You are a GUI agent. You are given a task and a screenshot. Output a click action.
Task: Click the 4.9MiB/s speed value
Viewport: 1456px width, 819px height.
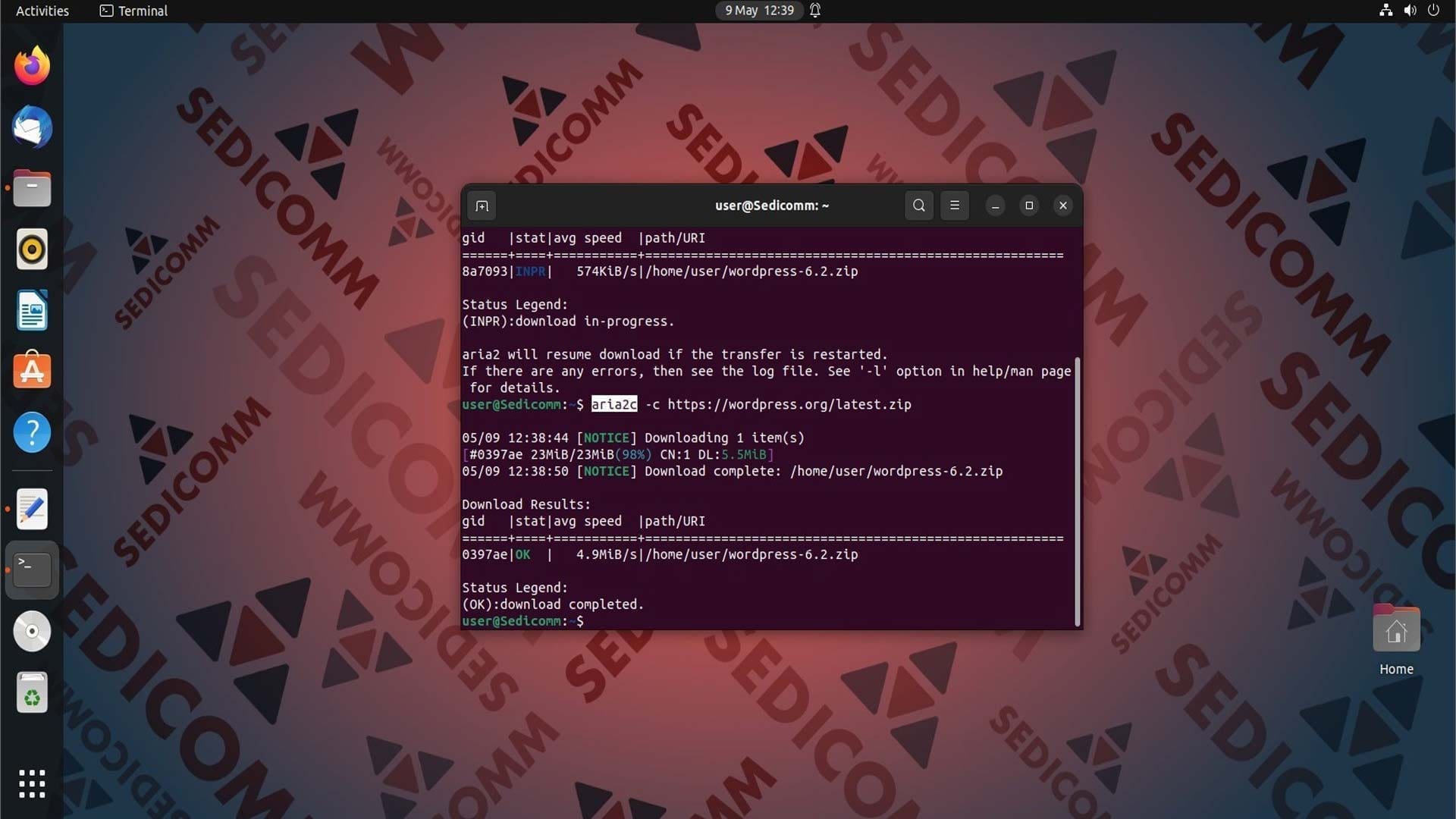tap(606, 554)
